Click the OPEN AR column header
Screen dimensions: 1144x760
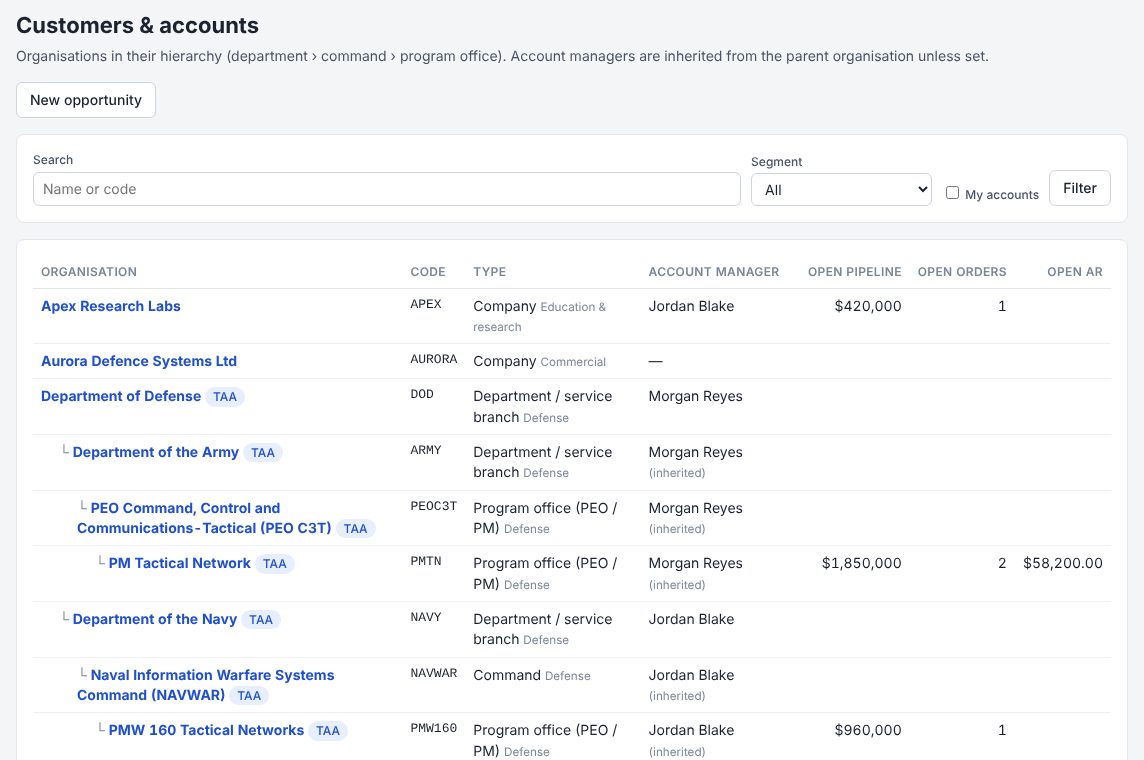pos(1075,271)
